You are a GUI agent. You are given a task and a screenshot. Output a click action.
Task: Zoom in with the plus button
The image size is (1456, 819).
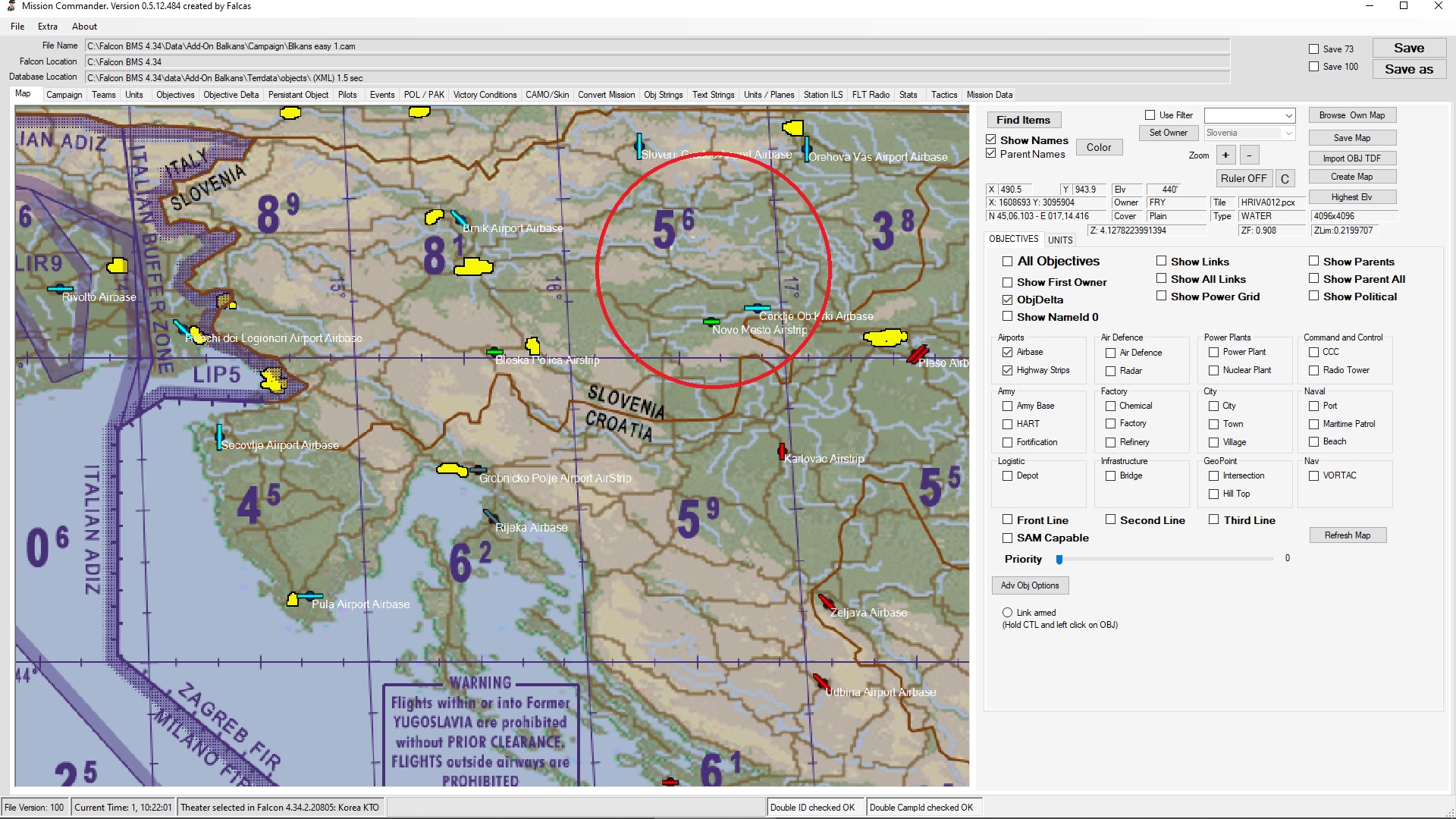pyautogui.click(x=1225, y=155)
